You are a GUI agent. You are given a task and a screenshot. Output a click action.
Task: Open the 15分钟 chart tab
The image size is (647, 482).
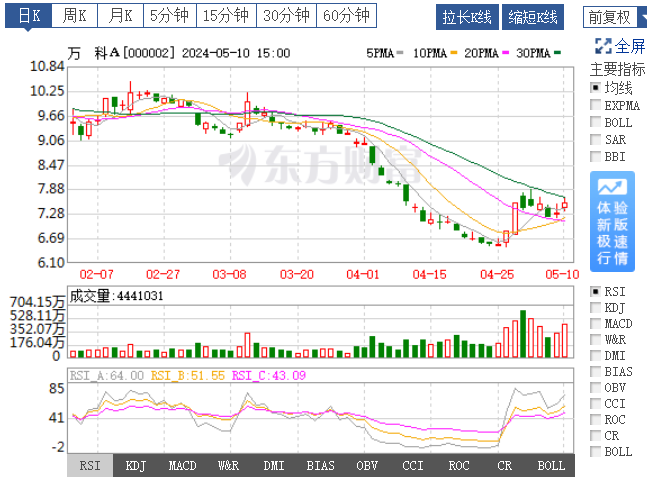(226, 16)
